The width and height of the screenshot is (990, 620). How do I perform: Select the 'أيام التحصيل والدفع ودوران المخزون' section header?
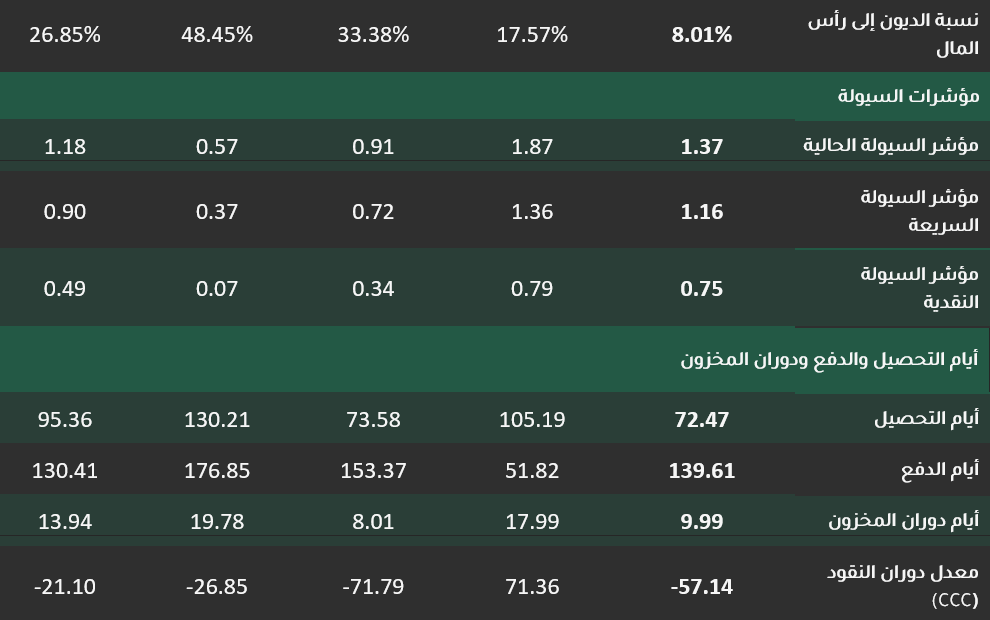[829, 359]
